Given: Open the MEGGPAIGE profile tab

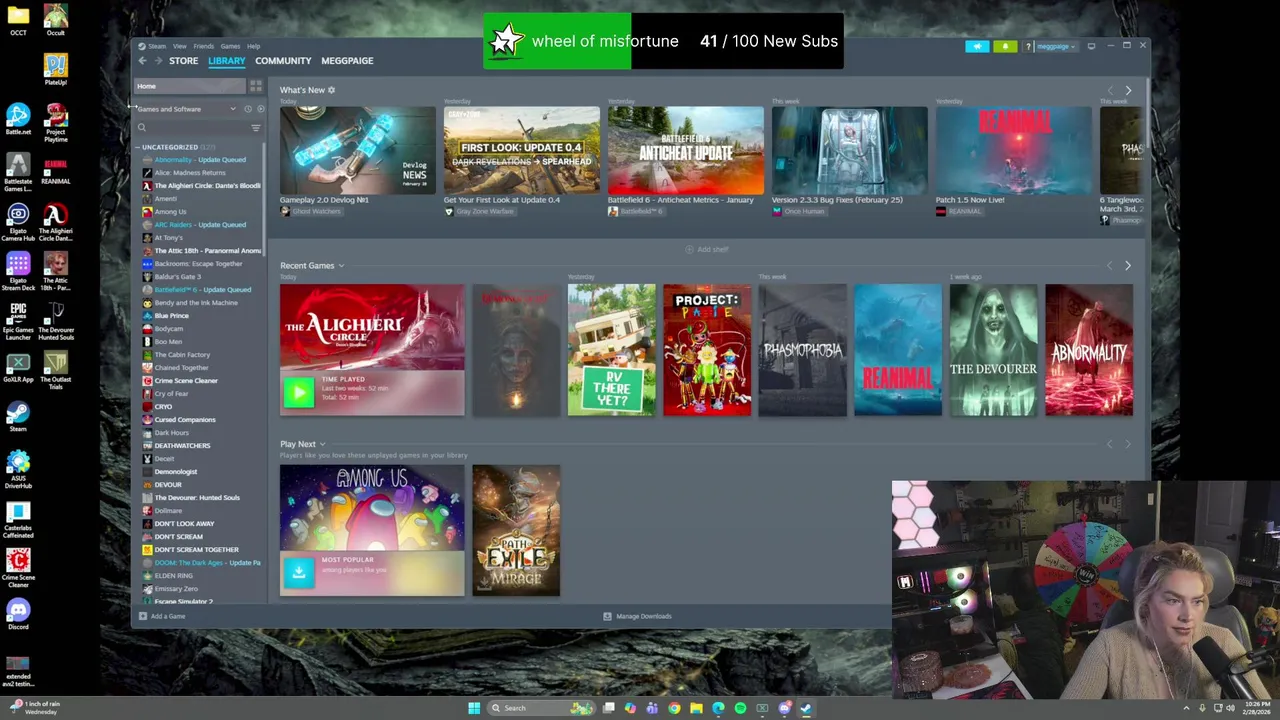Looking at the screenshot, I should pos(347,61).
